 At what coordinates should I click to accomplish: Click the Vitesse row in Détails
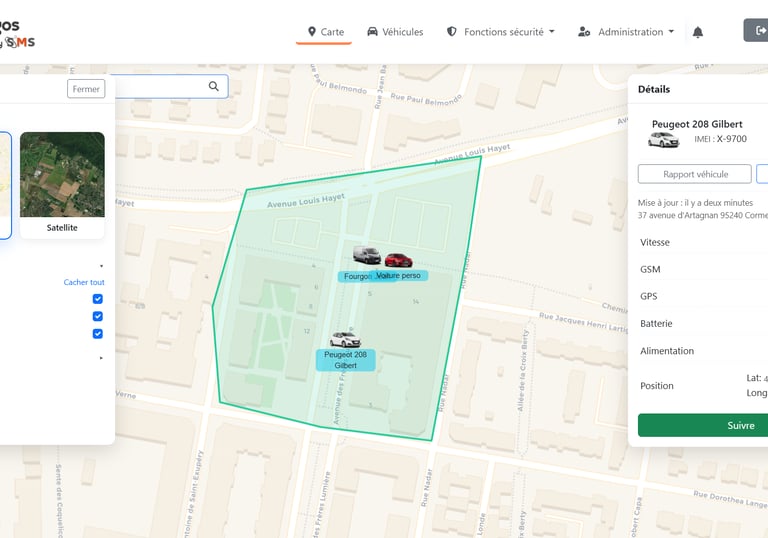coord(703,242)
